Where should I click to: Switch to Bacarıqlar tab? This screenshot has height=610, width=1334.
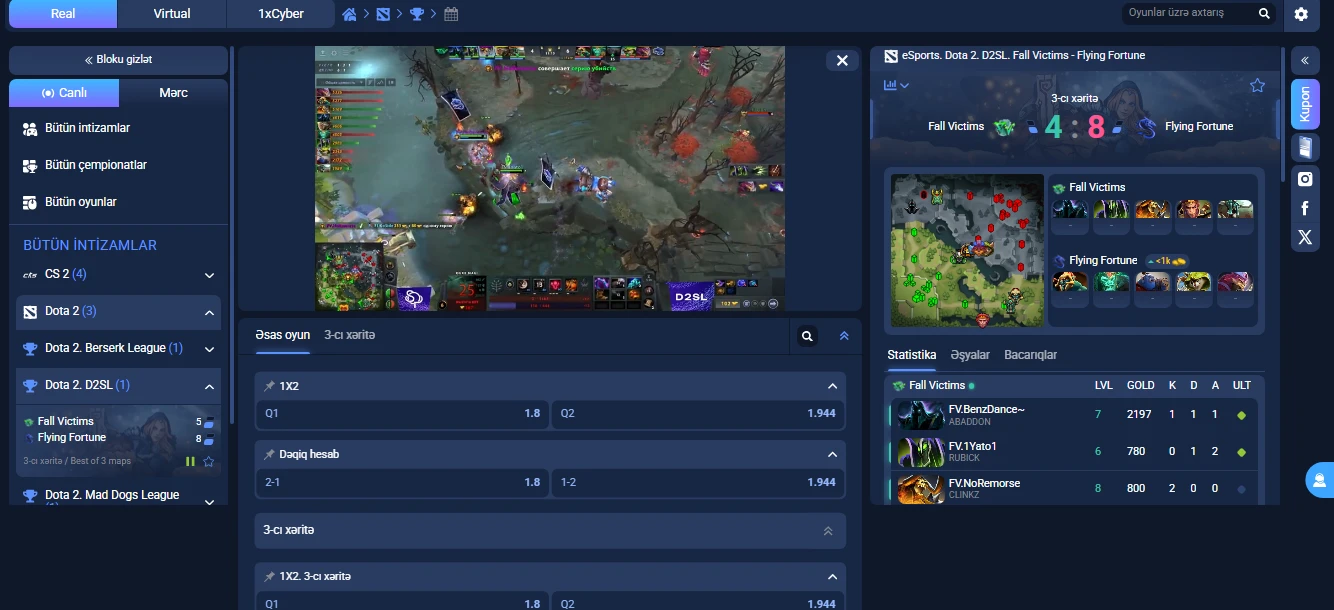coord(1030,355)
